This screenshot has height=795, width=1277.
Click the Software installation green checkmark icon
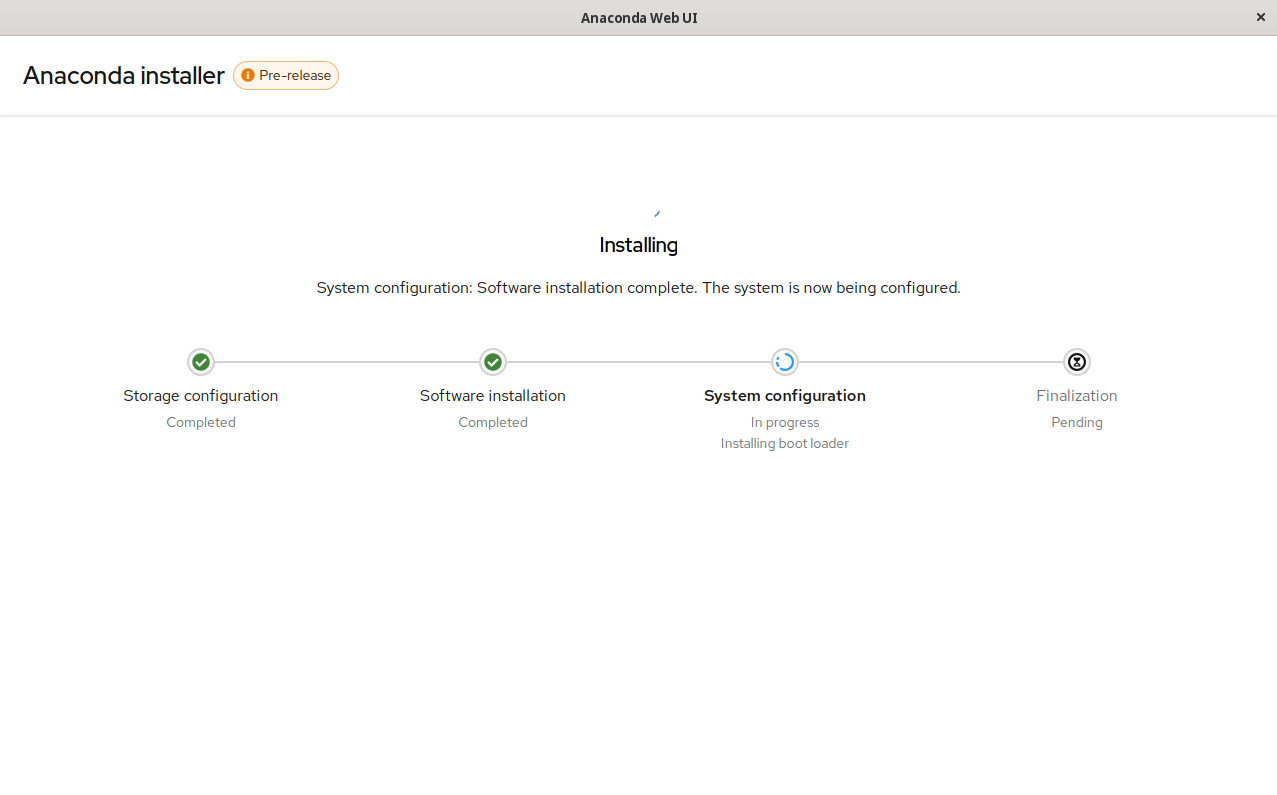(493, 362)
